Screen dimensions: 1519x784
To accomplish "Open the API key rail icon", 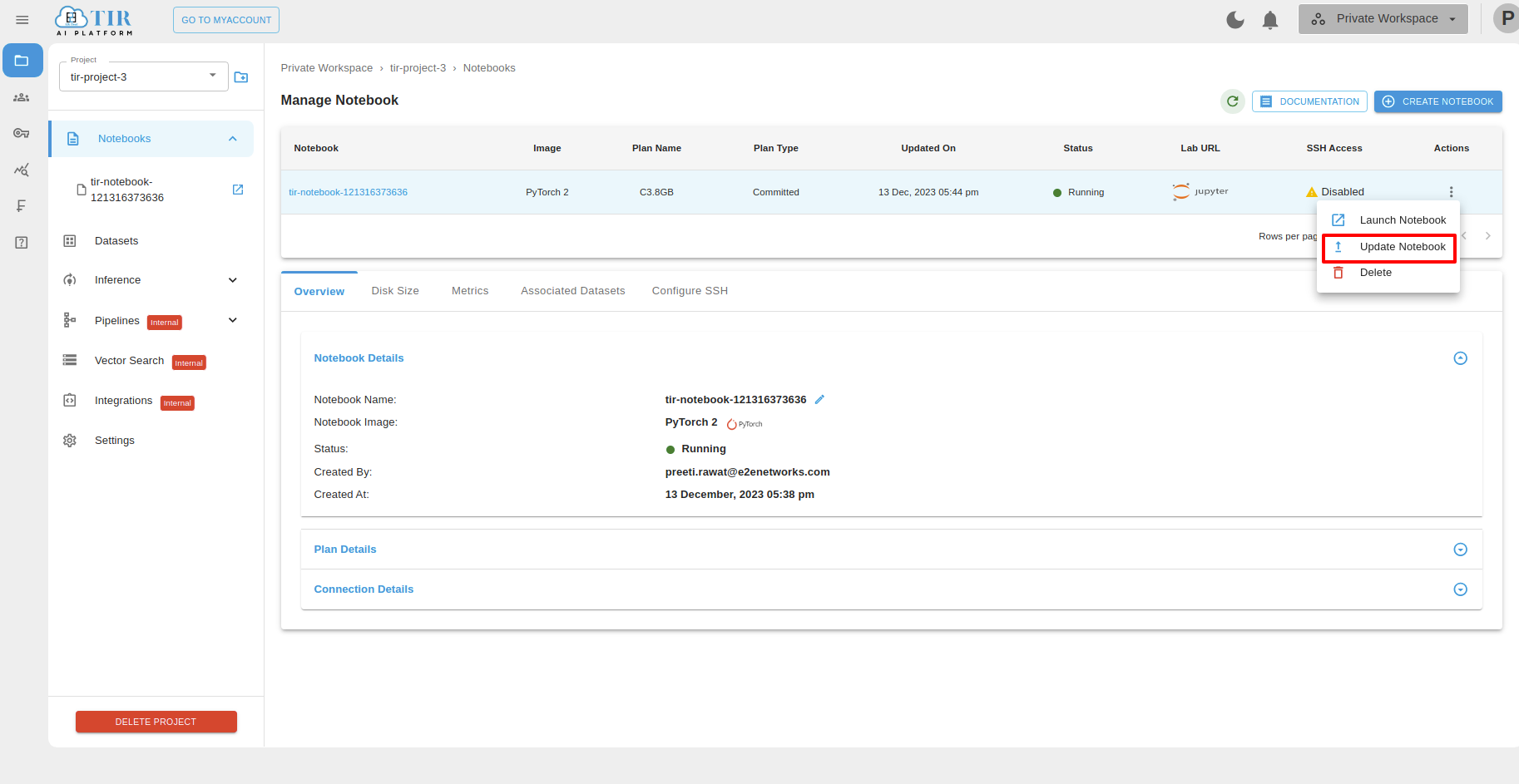I will pyautogui.click(x=22, y=133).
